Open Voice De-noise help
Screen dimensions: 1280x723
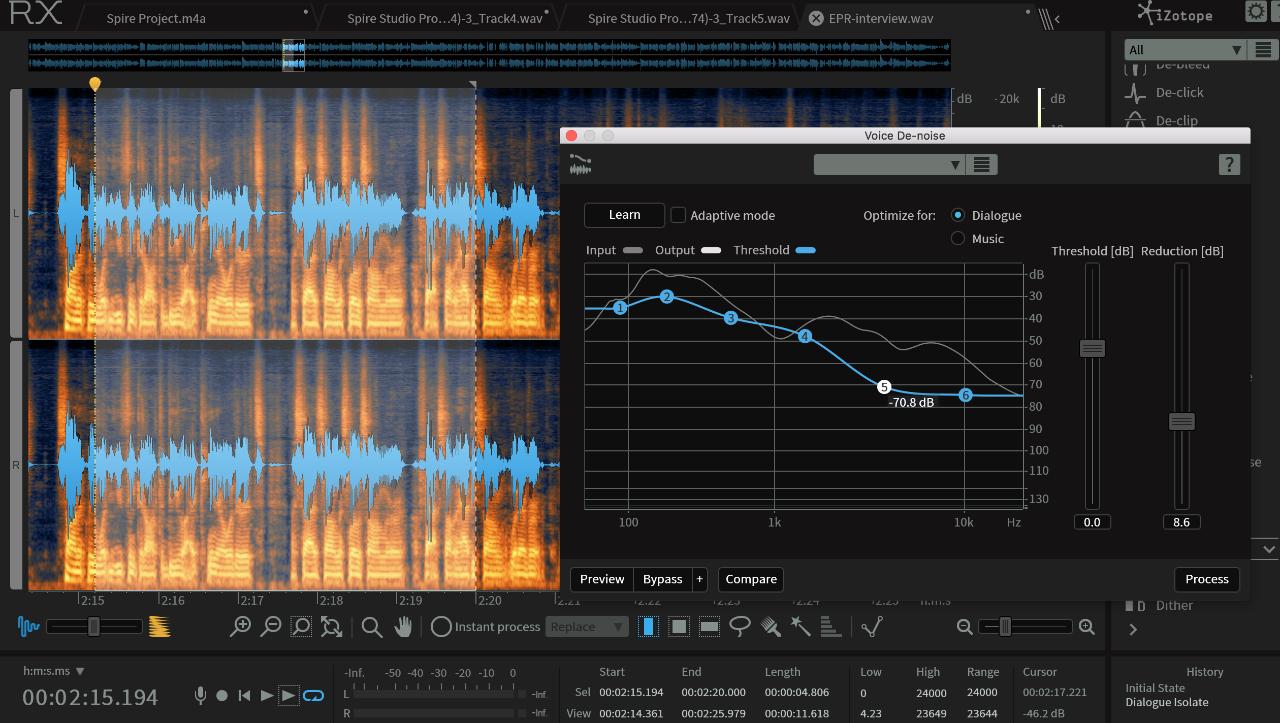[1229, 165]
